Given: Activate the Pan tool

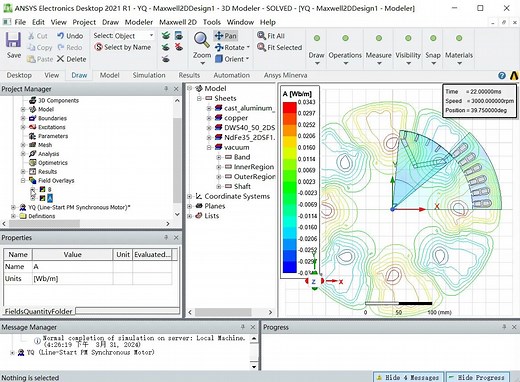Looking at the screenshot, I should coord(226,36).
